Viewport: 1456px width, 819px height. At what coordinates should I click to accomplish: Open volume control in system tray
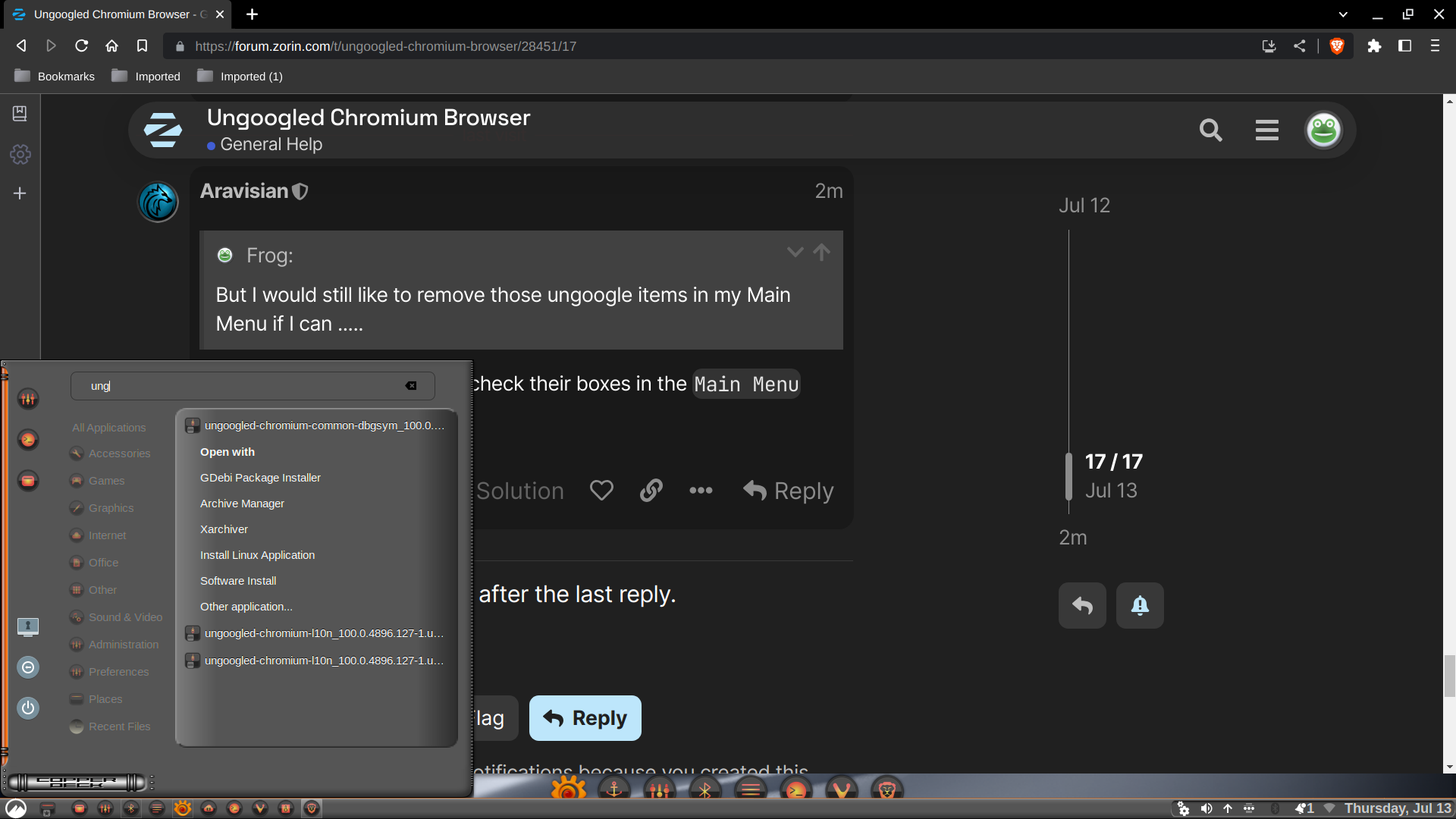tap(1207, 808)
